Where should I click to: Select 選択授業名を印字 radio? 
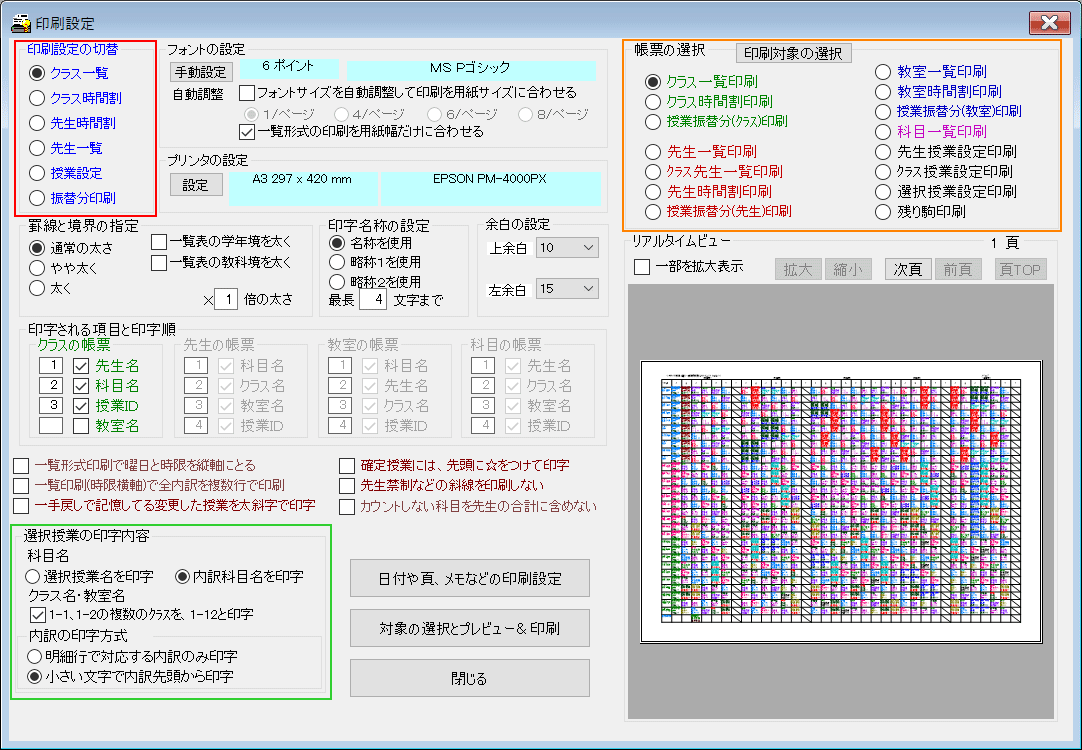(32, 576)
